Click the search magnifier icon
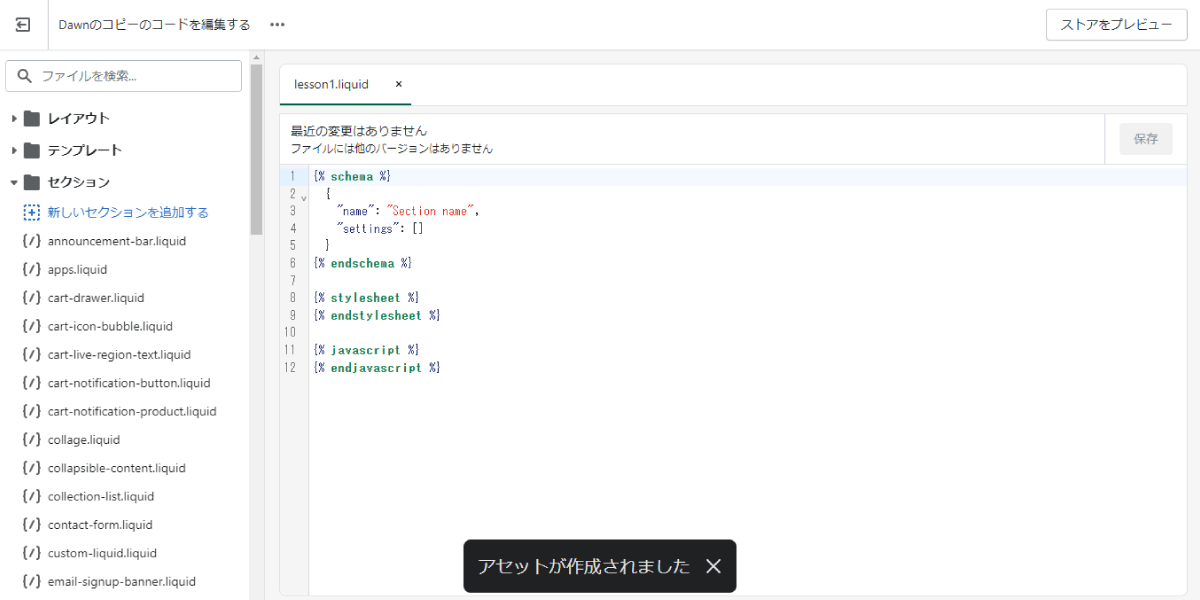The height and width of the screenshot is (600, 1200). [25, 76]
